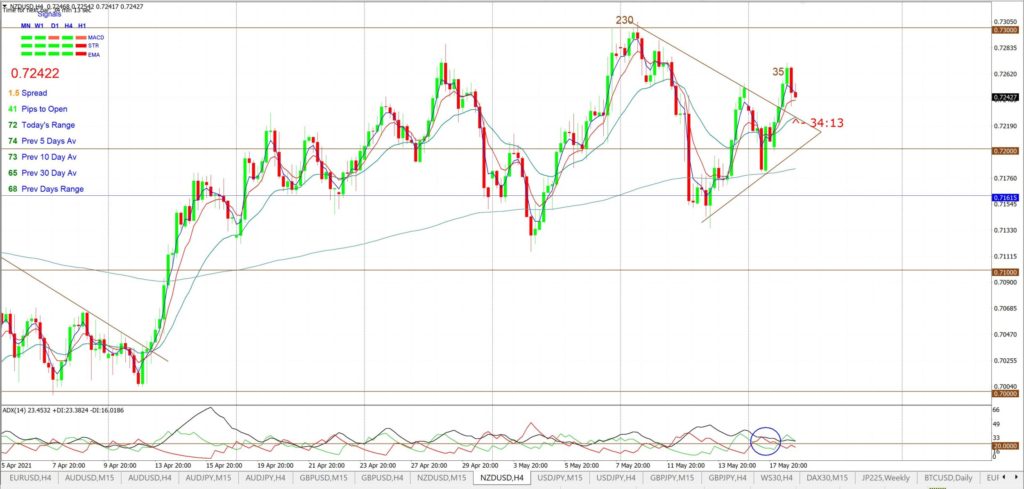The image size is (1024, 489).
Task: Open the USDJPY,M15 tab
Action: tap(561, 479)
